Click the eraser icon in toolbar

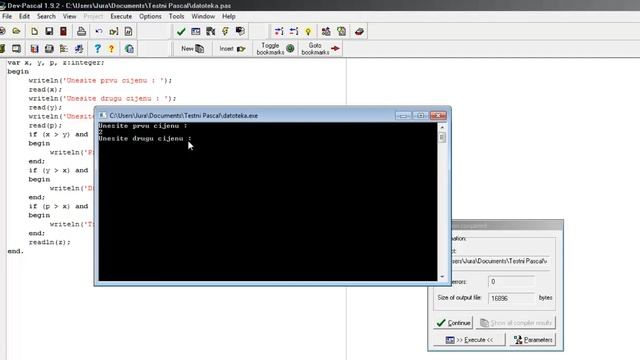[359, 31]
